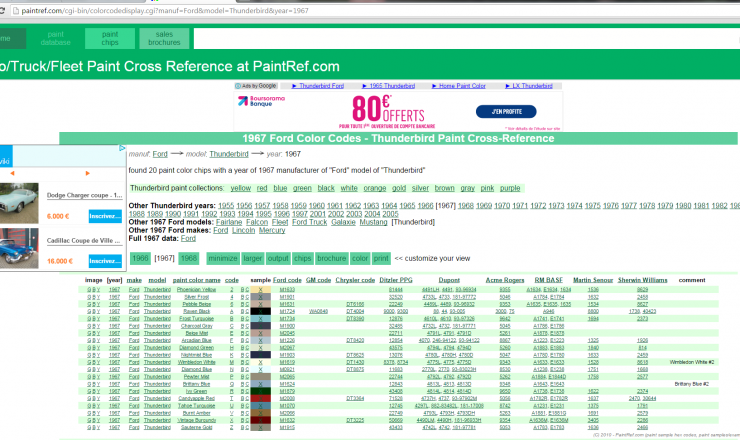Click the LX Thunderbird ad link

pyautogui.click(x=532, y=86)
